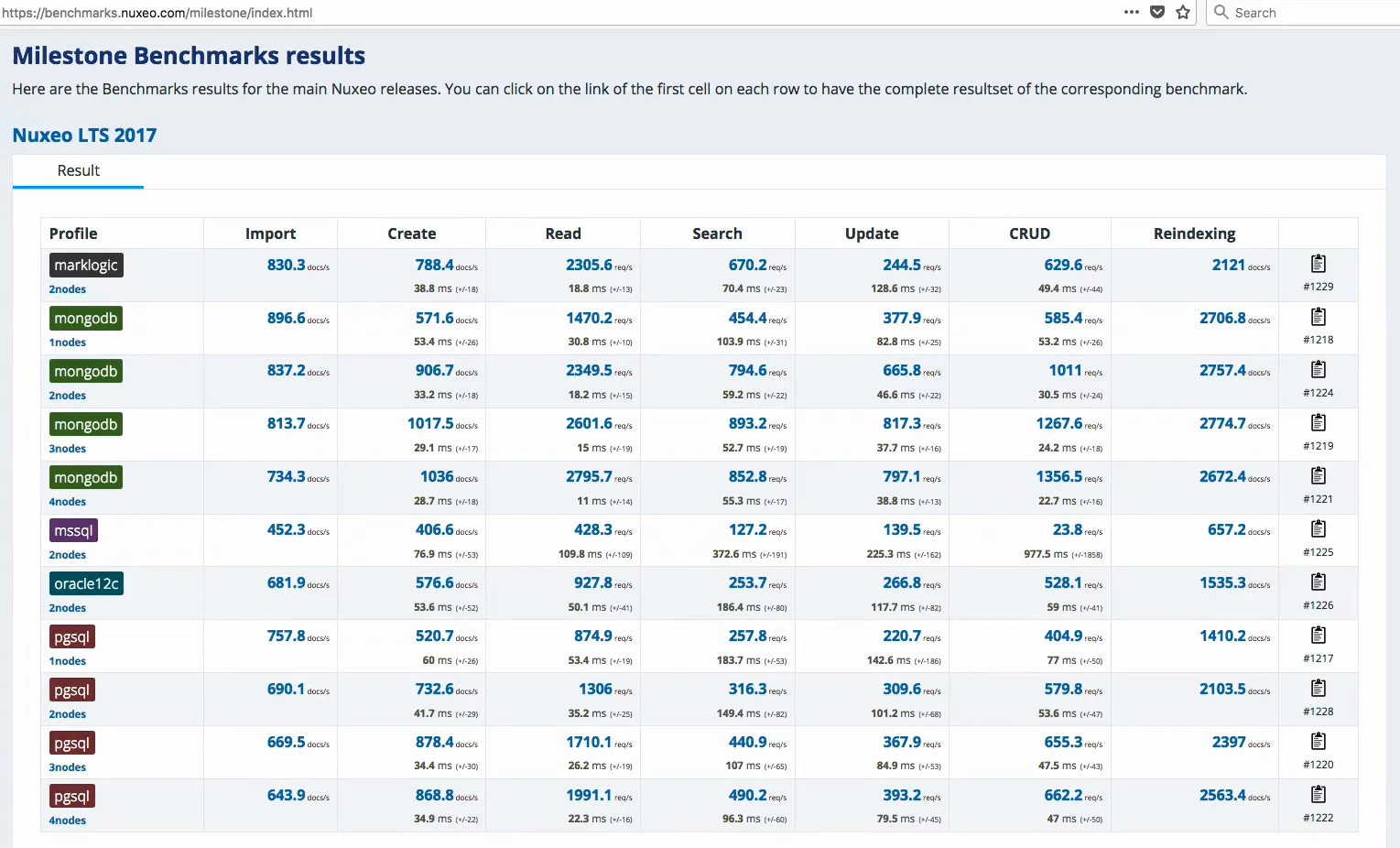This screenshot has width=1400, height=848.
Task: Open report icon for benchmark #1225
Action: pyautogui.click(x=1318, y=529)
